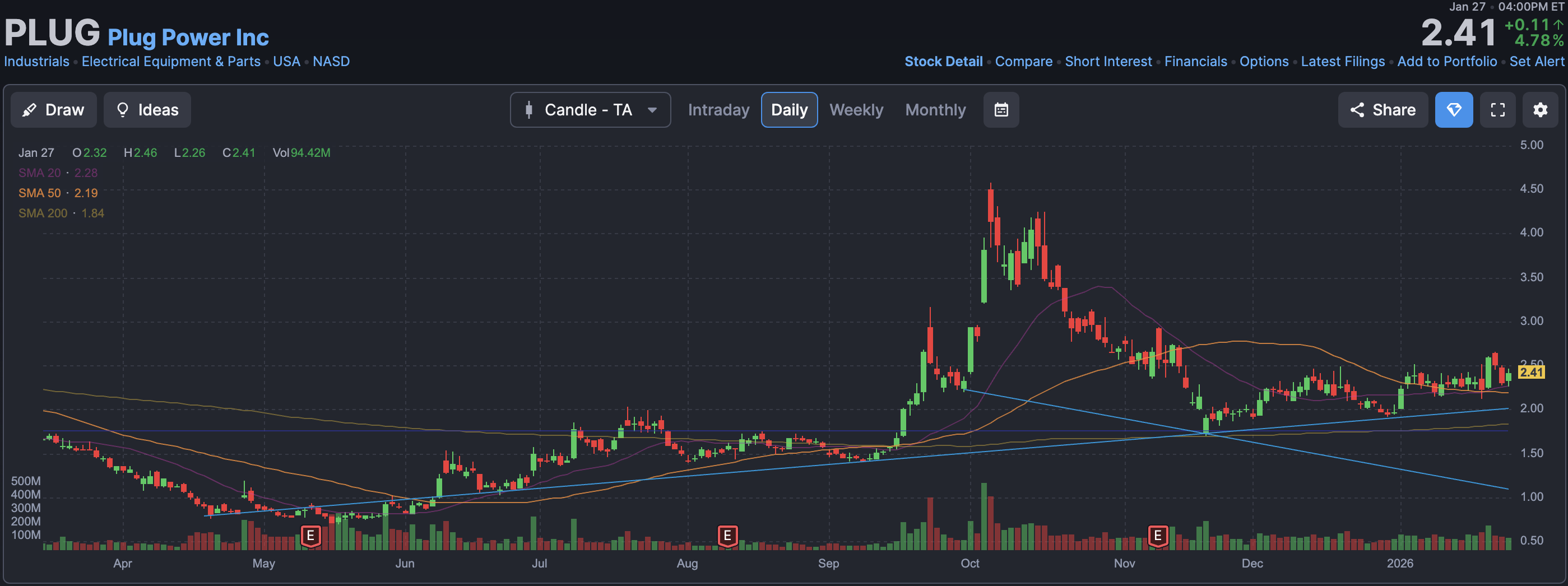Open the Draw tools
The width and height of the screenshot is (1568, 586).
pos(54,110)
